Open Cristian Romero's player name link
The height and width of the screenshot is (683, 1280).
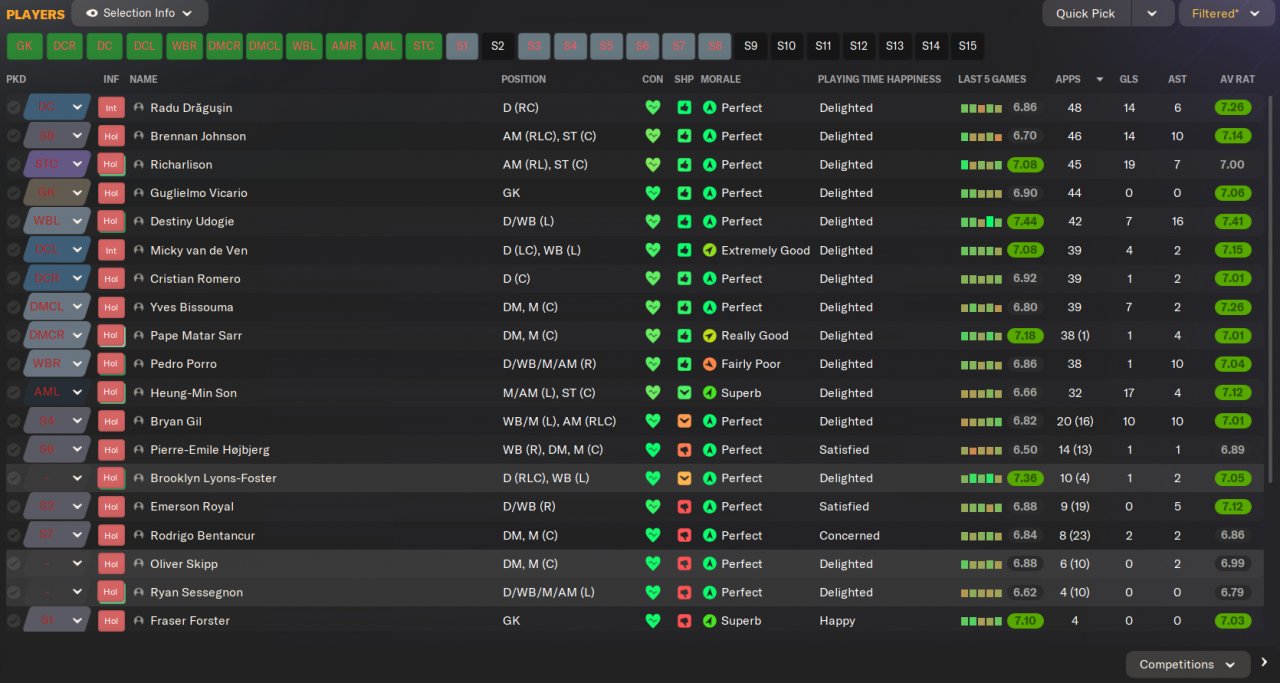coord(195,278)
